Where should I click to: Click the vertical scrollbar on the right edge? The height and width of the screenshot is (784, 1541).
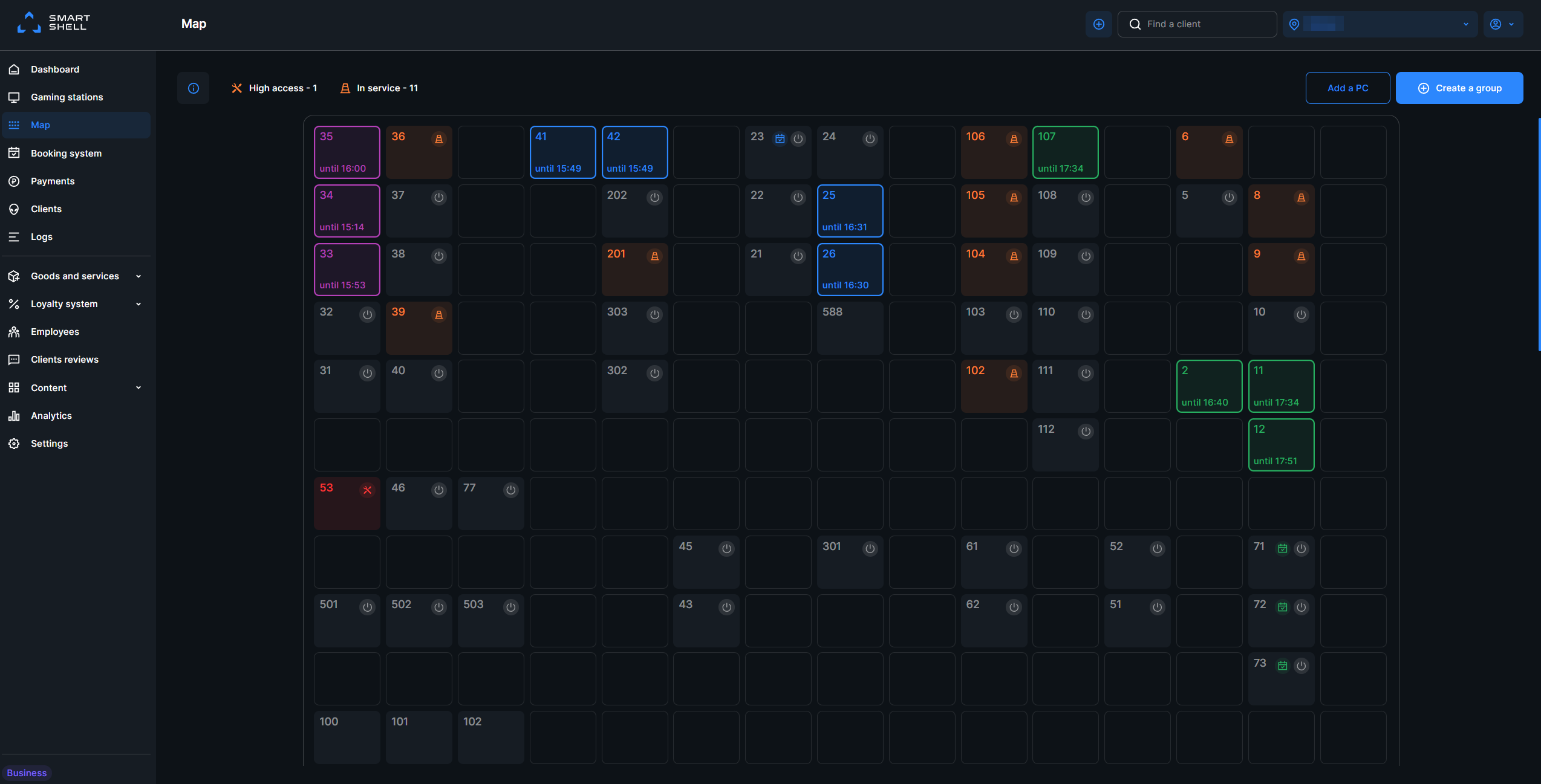1539,235
